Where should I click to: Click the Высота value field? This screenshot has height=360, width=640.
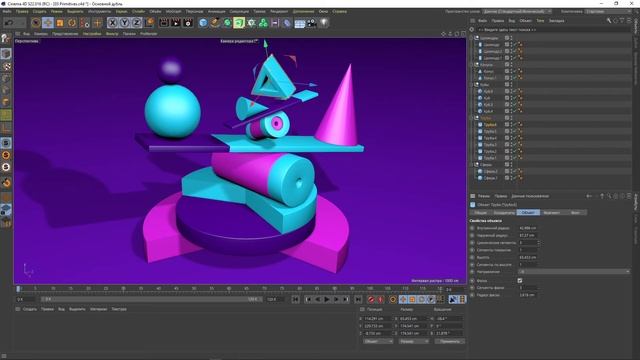(528, 257)
